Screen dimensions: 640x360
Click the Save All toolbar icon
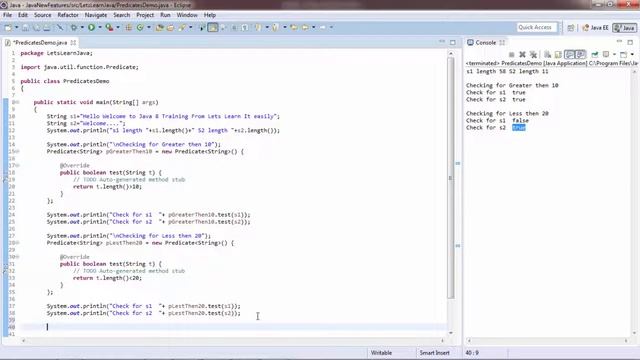[36, 27]
